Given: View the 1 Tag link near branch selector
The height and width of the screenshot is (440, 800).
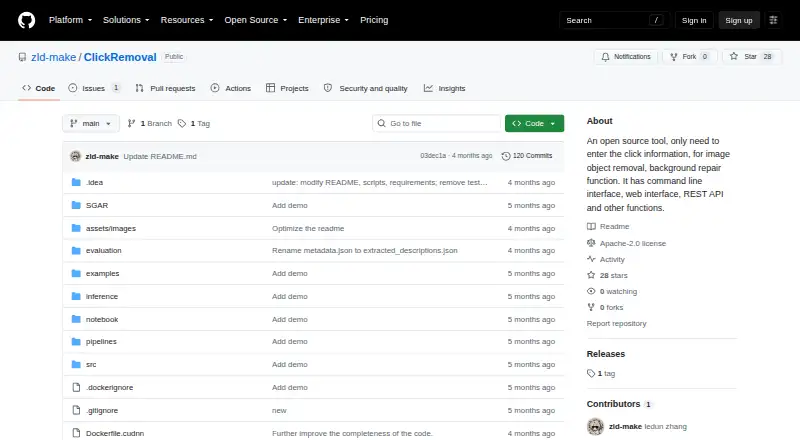Looking at the screenshot, I should coord(194,124).
